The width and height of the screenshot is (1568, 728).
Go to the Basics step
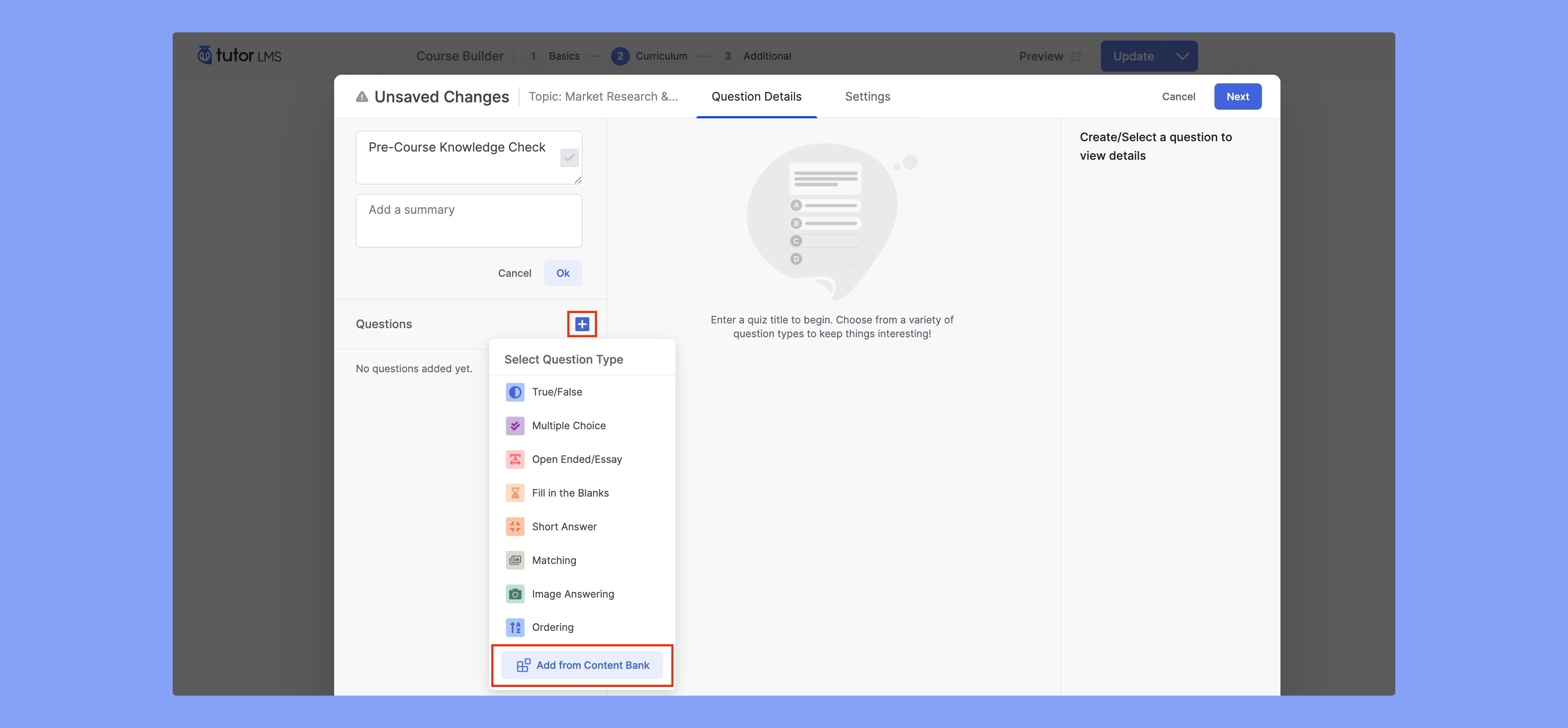tap(552, 56)
